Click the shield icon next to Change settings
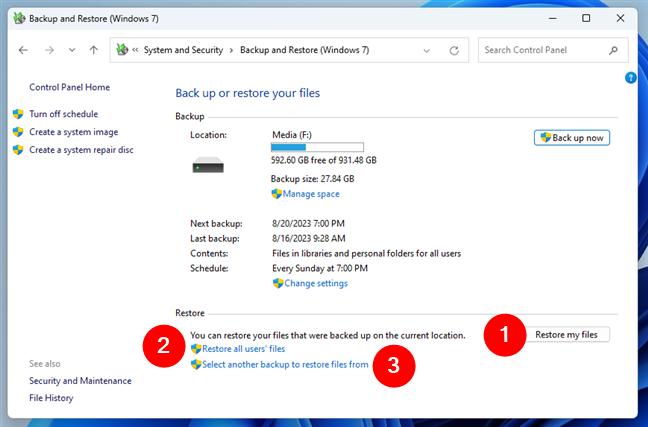The height and width of the screenshot is (427, 648). click(278, 283)
